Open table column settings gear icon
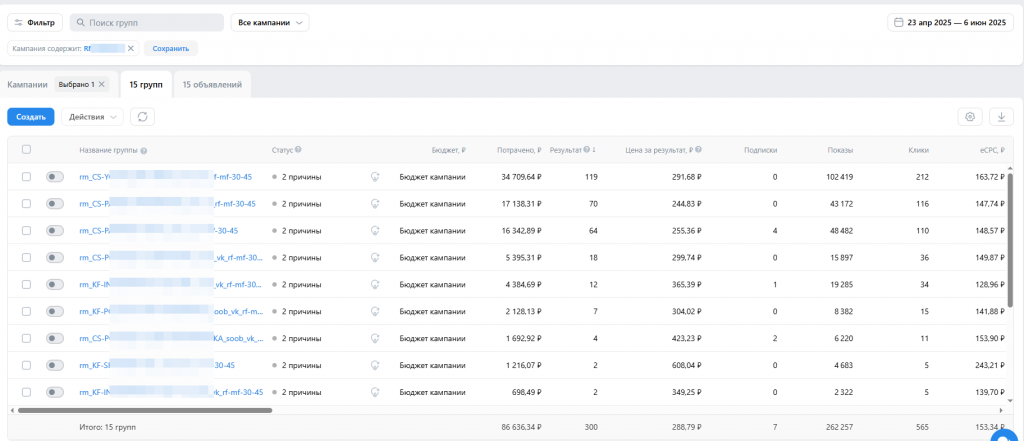The height and width of the screenshot is (441, 1024). click(970, 117)
